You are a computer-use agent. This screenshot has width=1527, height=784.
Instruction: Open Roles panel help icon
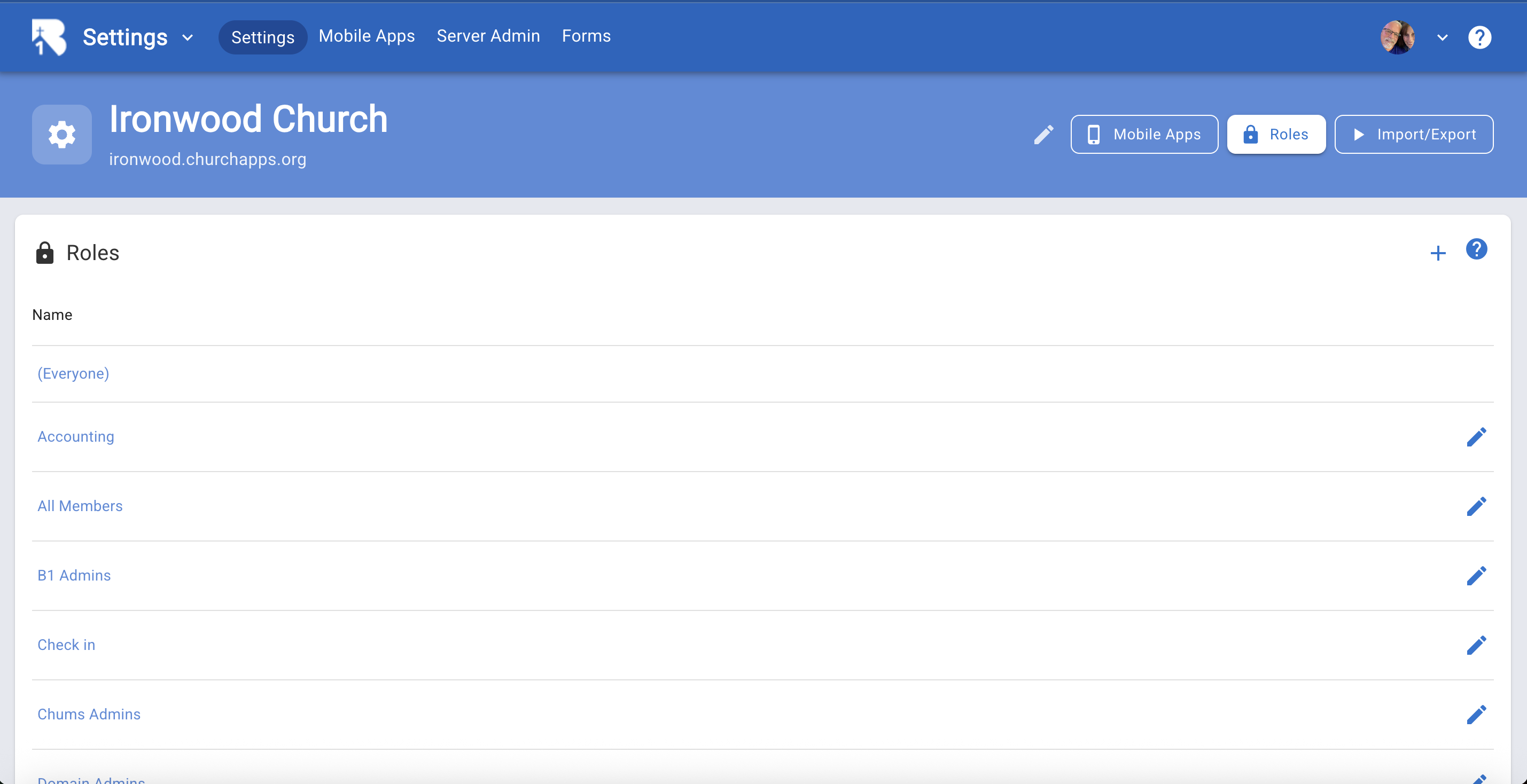(1476, 249)
